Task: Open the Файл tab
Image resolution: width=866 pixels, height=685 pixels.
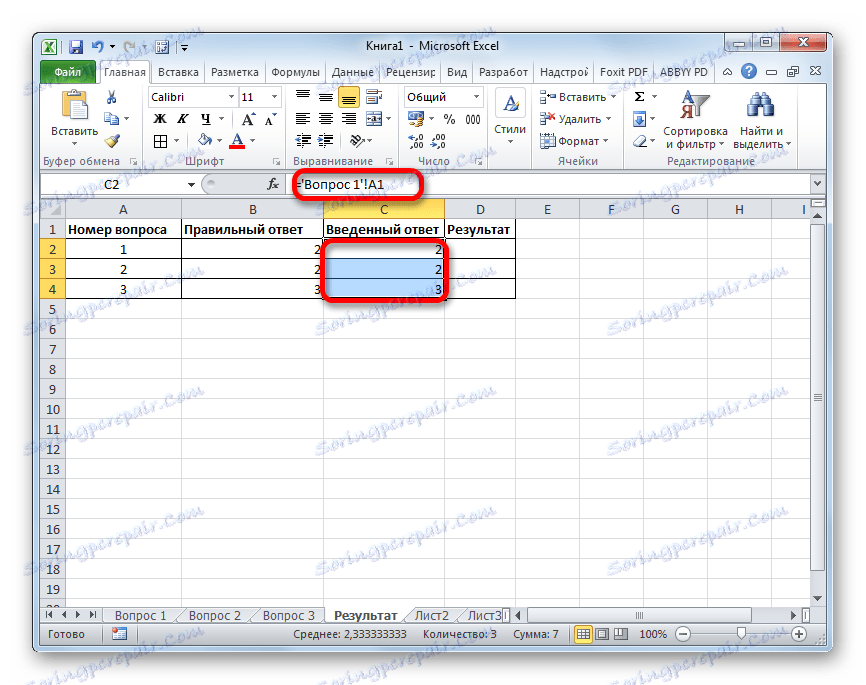Action: click(x=67, y=72)
